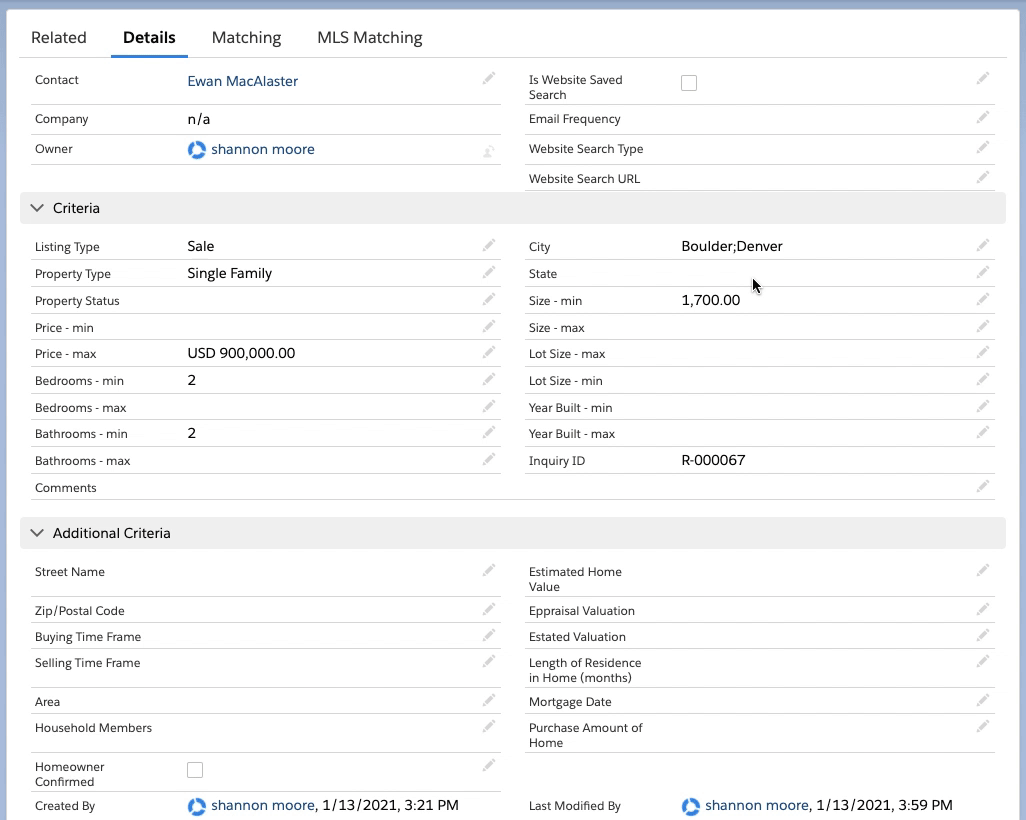The height and width of the screenshot is (820, 1026).
Task: Edit Size - max pencil icon
Action: pos(983,326)
